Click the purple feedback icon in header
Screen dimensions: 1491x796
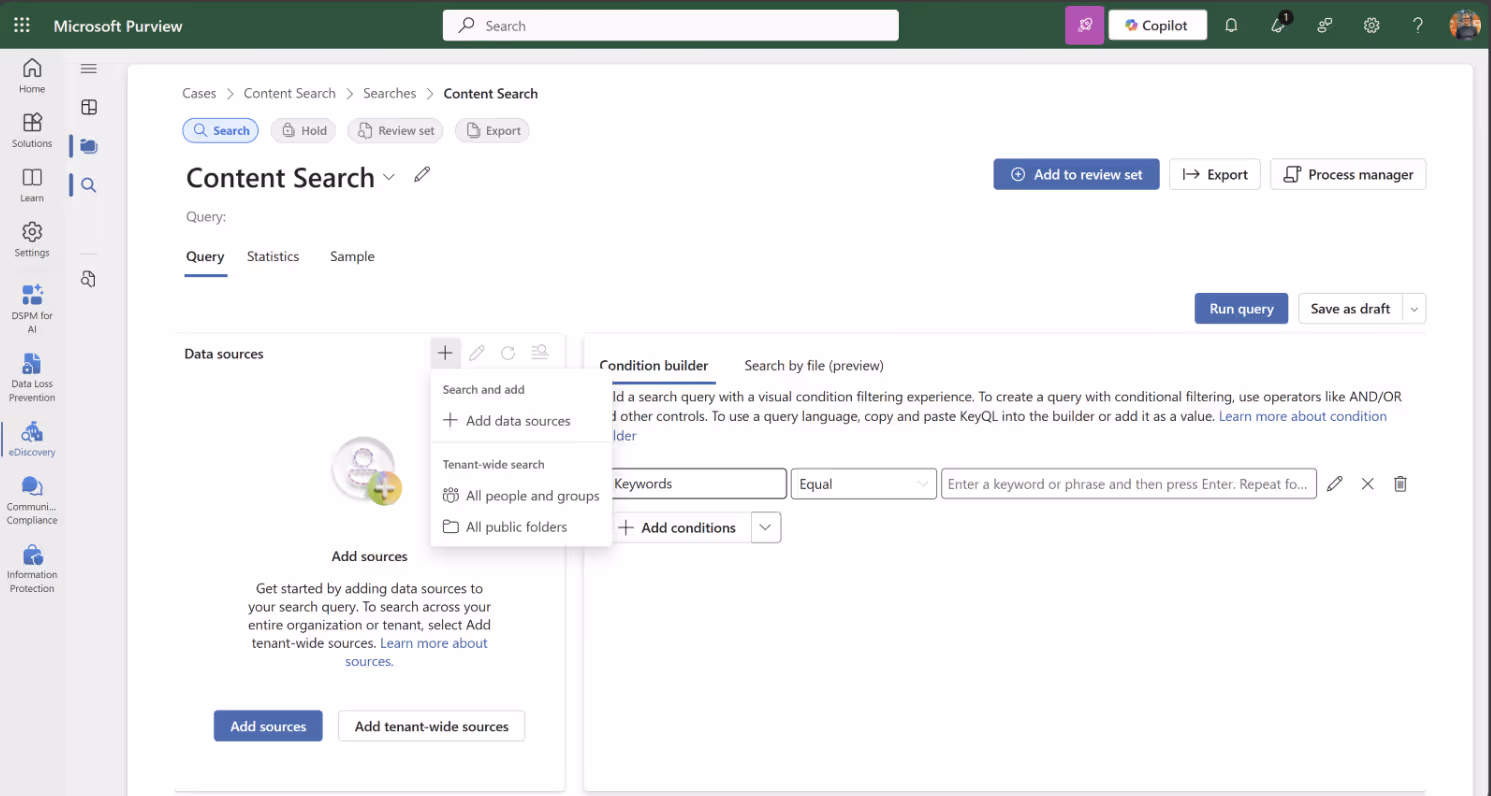click(1085, 25)
